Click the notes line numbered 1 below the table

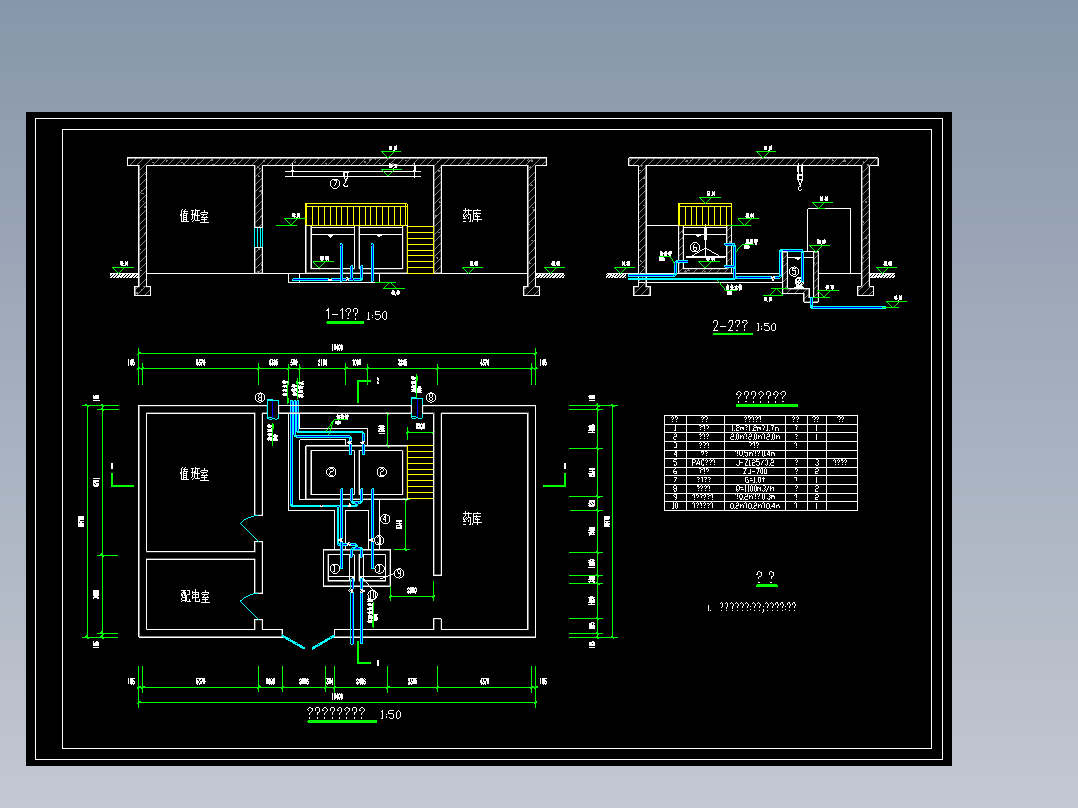point(752,607)
